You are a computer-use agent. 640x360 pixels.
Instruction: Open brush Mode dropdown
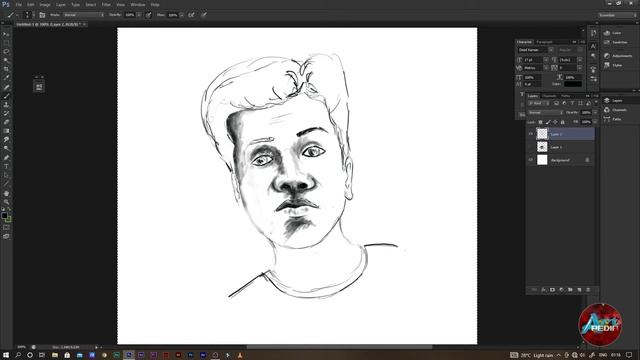[84, 15]
